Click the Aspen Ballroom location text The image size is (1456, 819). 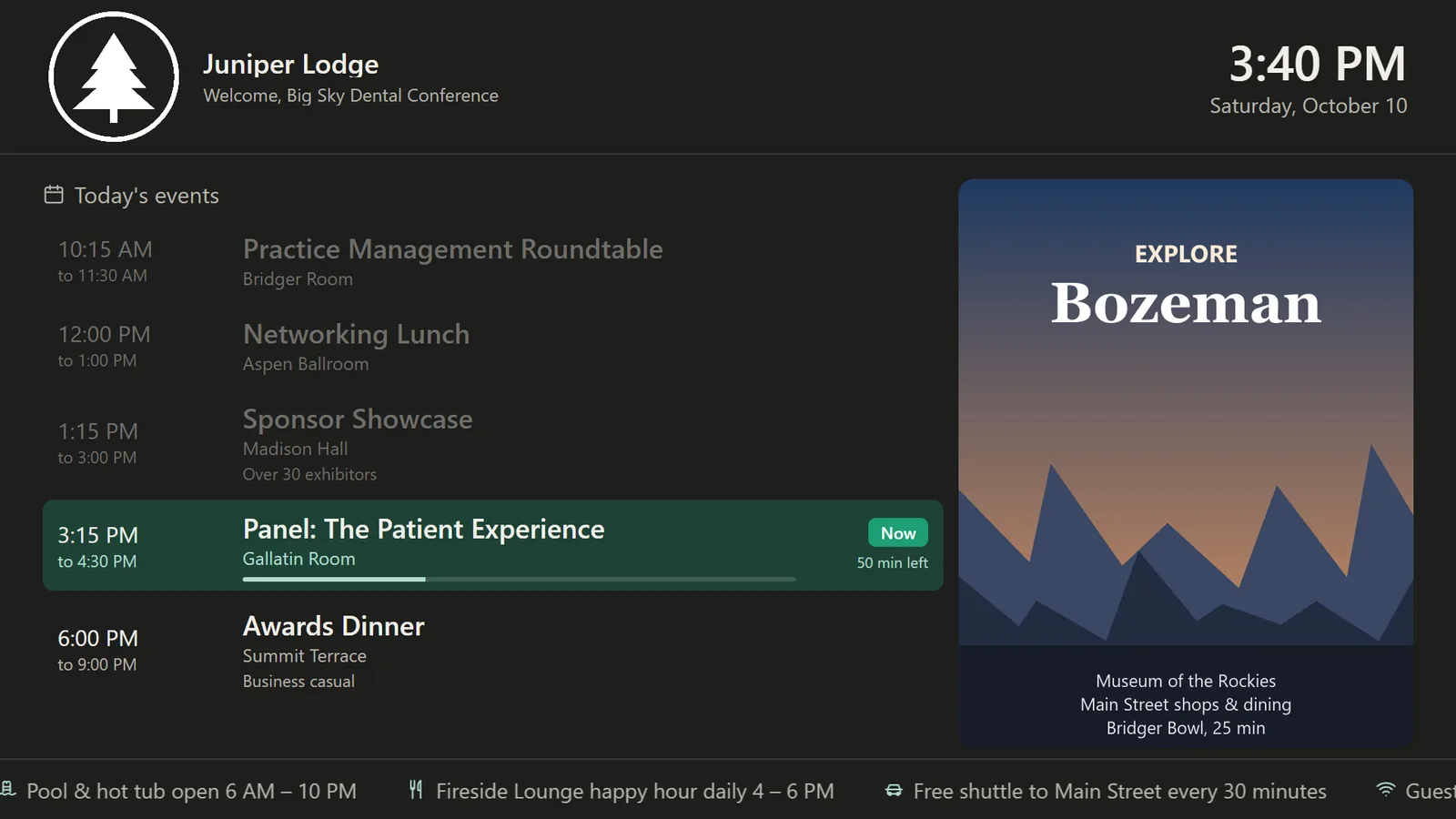[x=306, y=364]
